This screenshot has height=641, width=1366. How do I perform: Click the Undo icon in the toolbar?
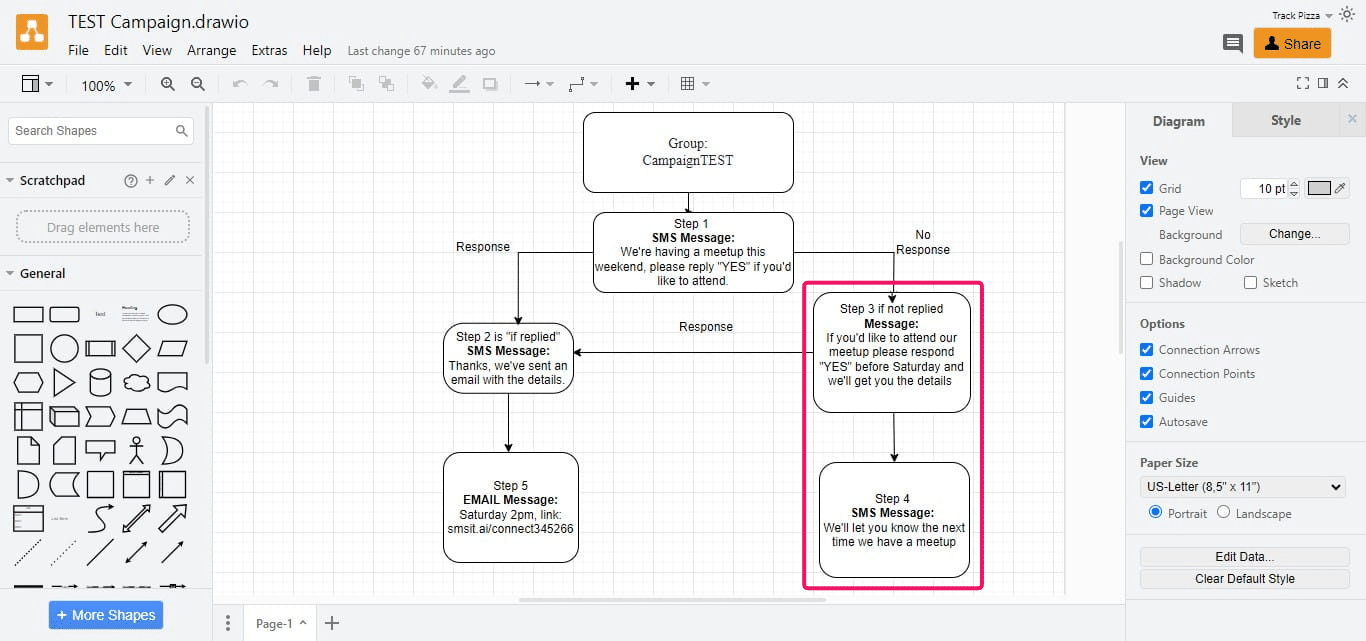(x=240, y=84)
